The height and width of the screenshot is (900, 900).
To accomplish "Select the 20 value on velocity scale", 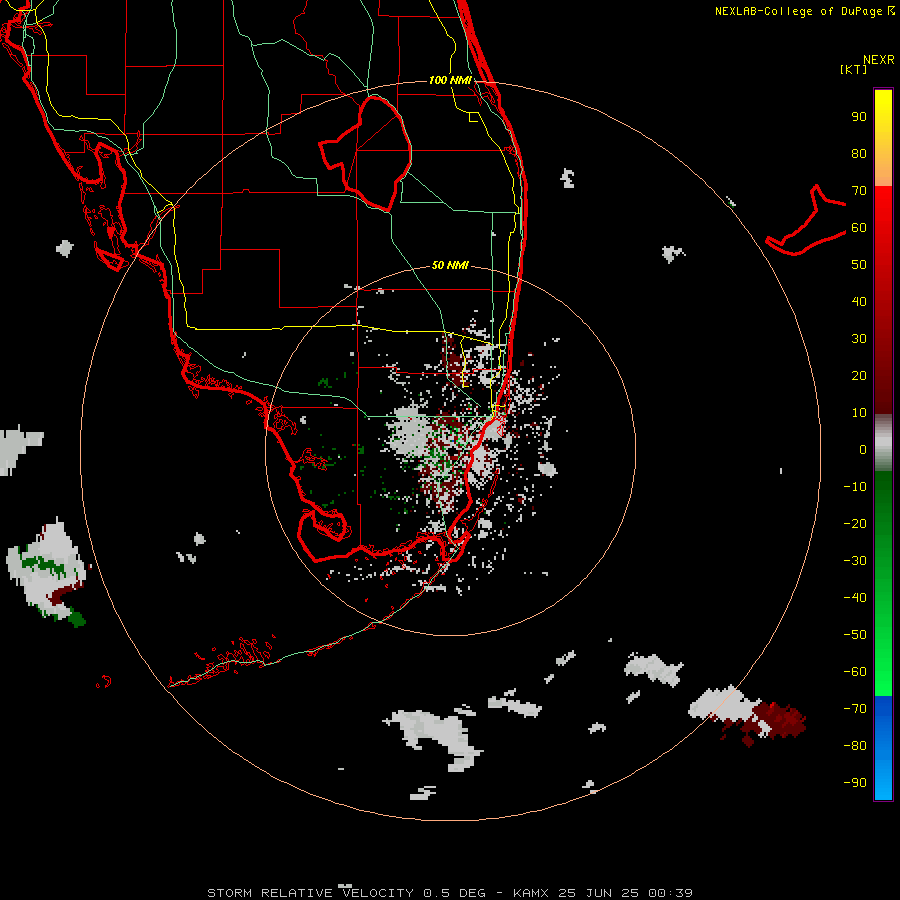I will click(859, 375).
